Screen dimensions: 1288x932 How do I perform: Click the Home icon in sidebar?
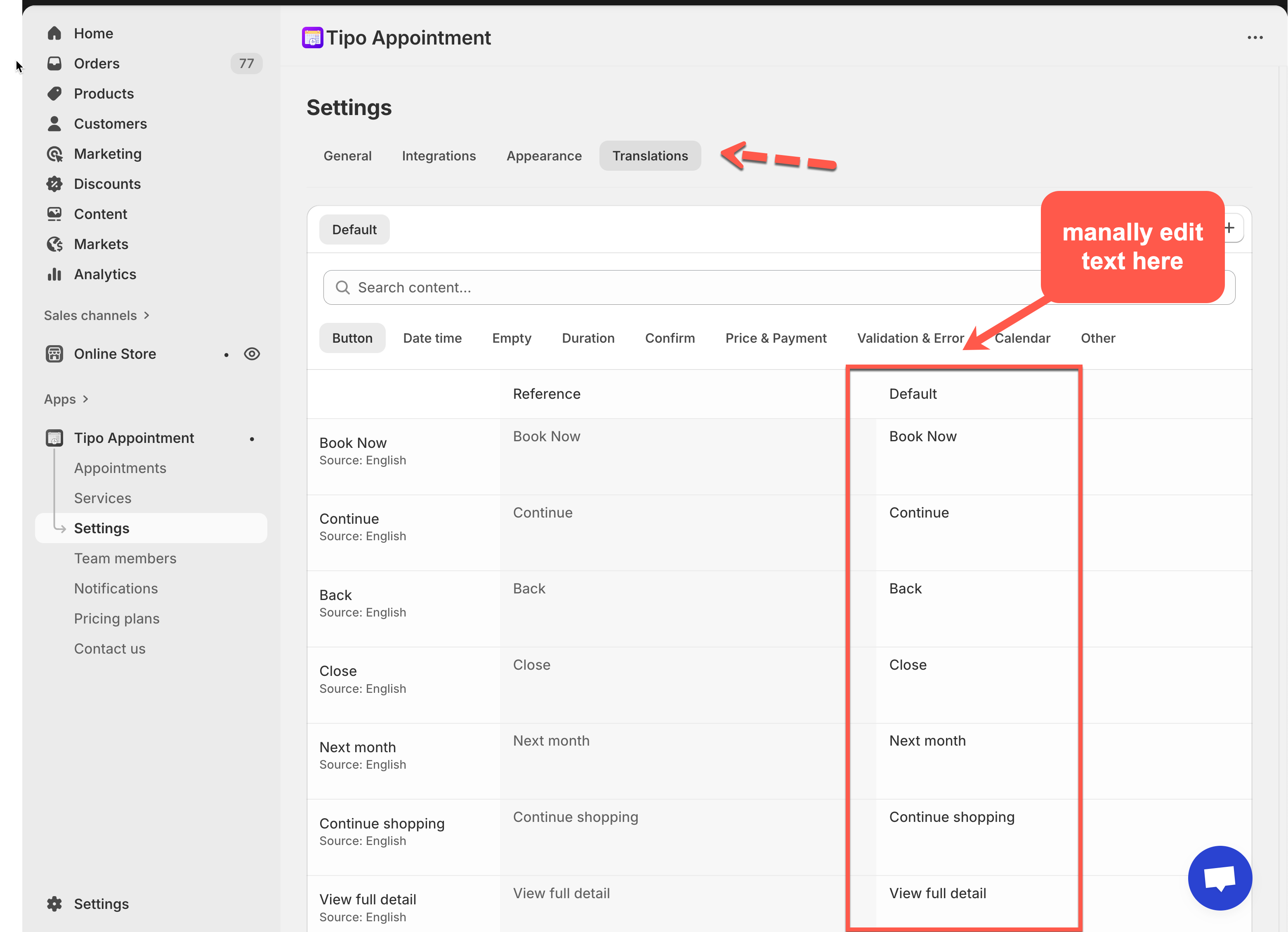point(54,33)
